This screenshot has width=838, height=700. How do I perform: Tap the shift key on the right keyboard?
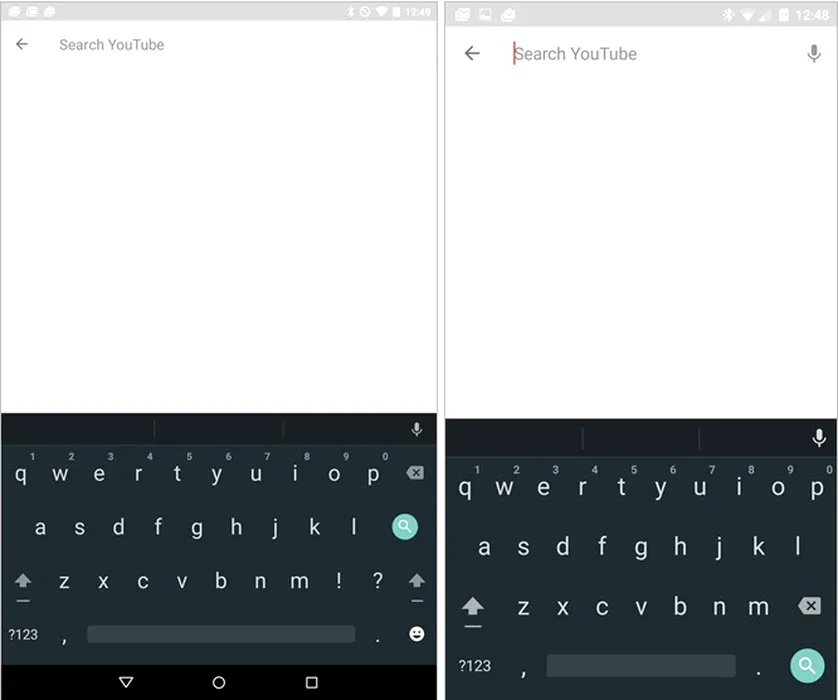(472, 610)
